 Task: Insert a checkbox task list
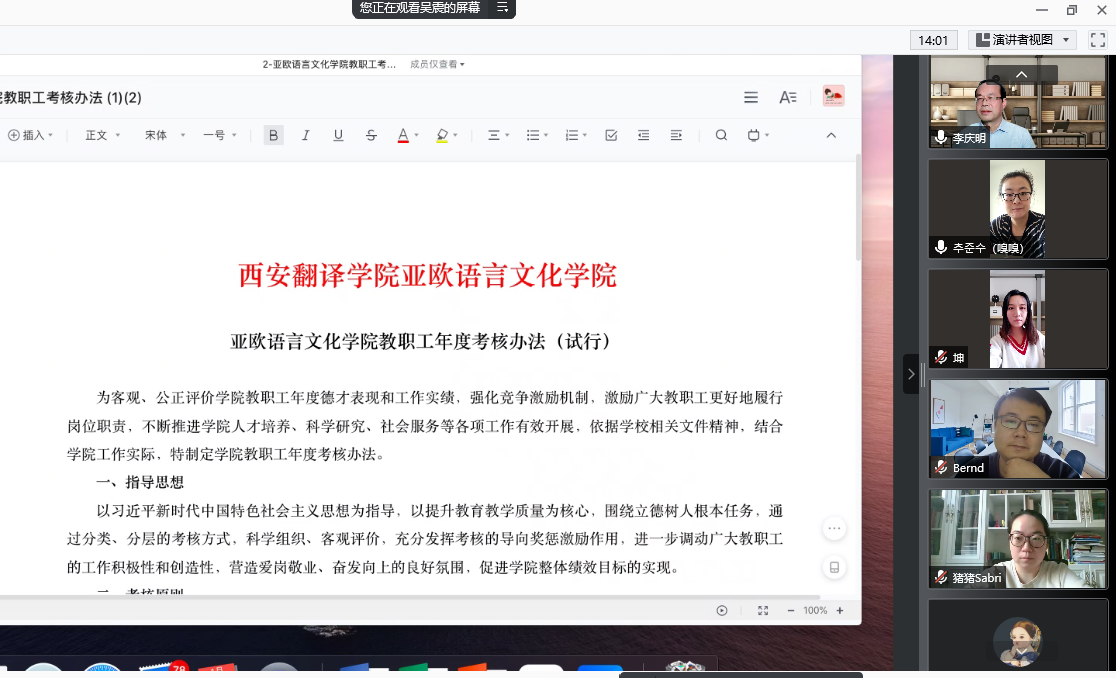[611, 135]
